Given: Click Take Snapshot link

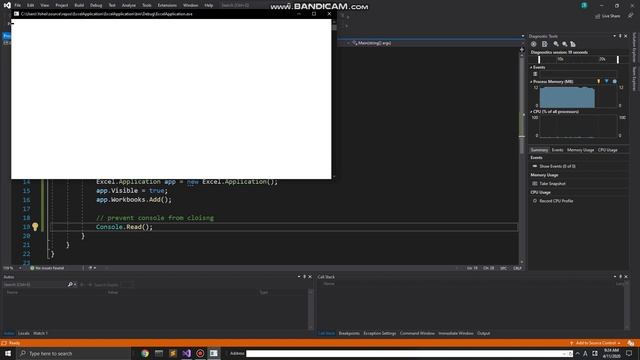Looking at the screenshot, I should click(553, 184).
